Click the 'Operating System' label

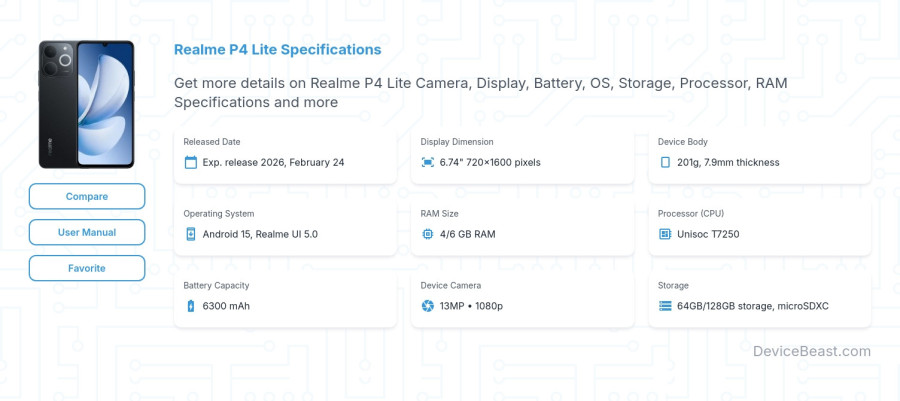219,213
